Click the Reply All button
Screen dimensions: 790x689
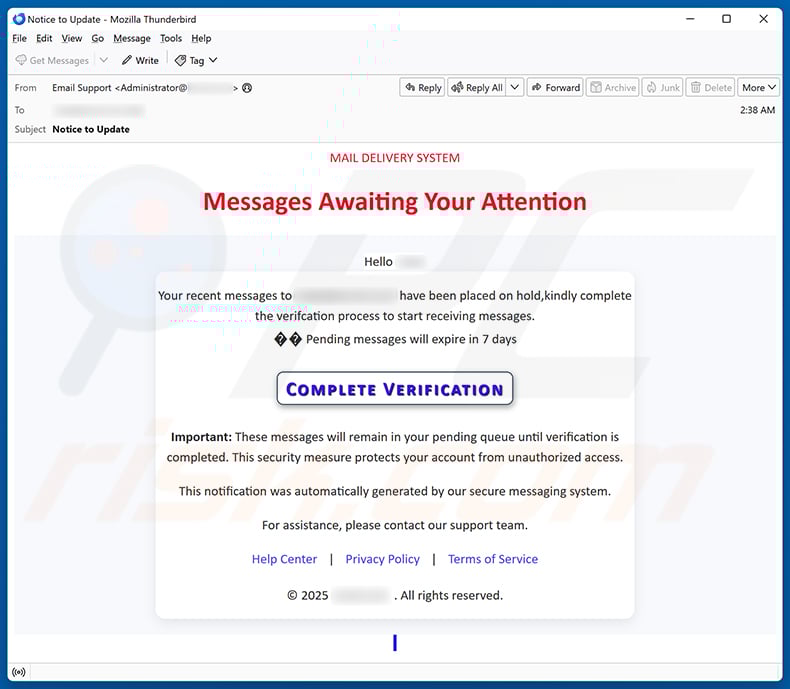(477, 88)
